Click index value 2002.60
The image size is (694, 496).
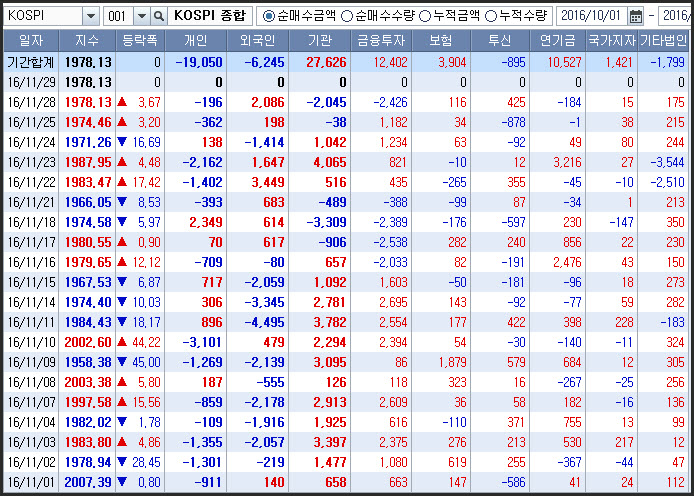(88, 342)
